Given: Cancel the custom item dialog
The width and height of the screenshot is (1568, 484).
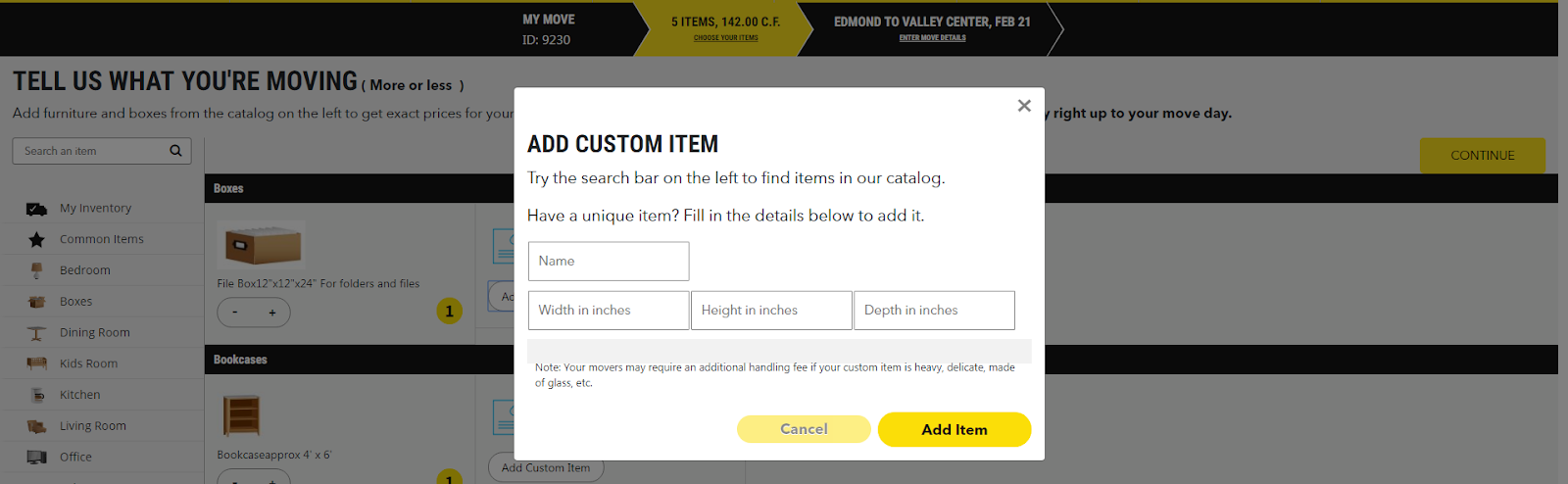Looking at the screenshot, I should tap(804, 429).
